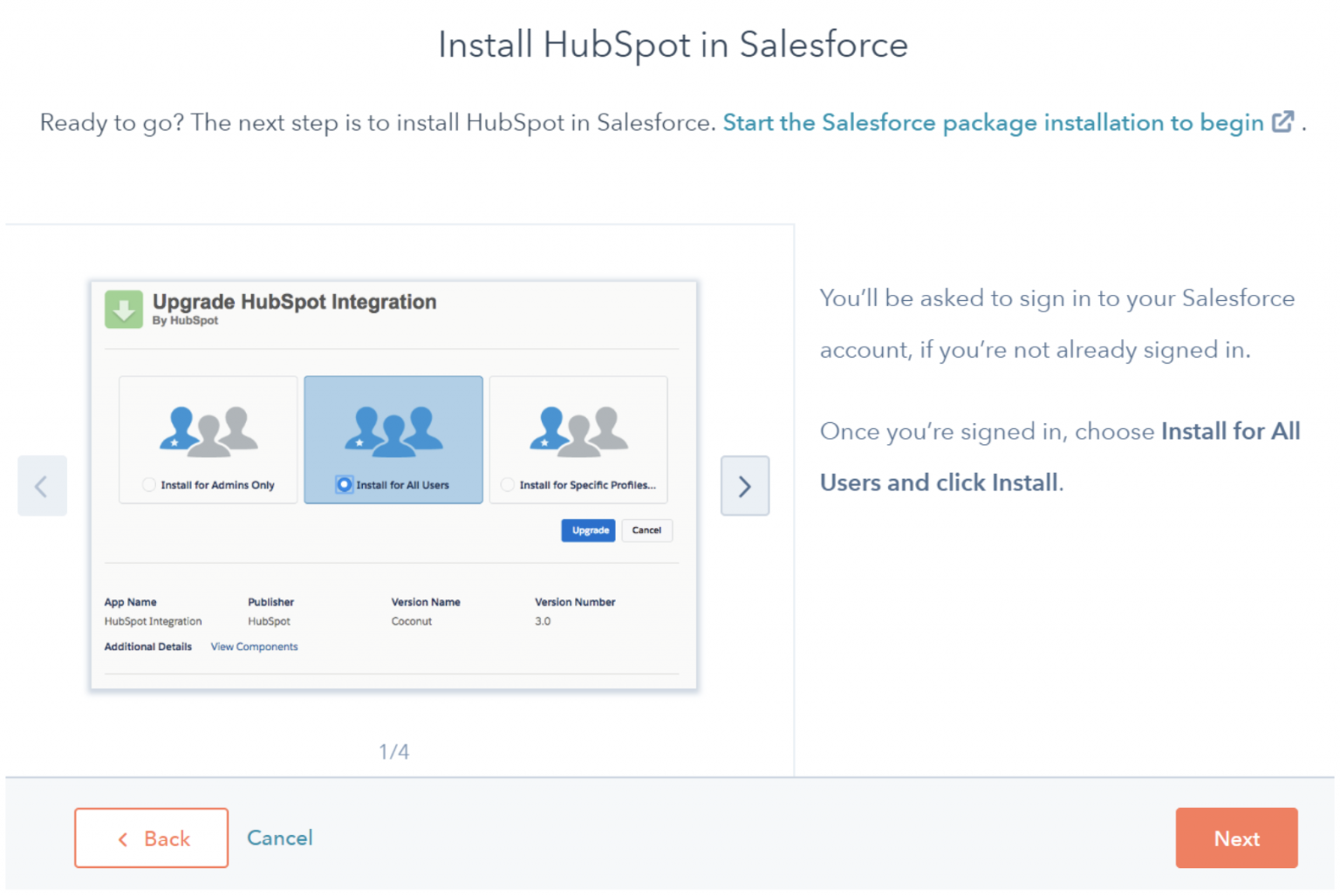Click the green download arrow icon
1340x896 pixels.
pos(123,309)
